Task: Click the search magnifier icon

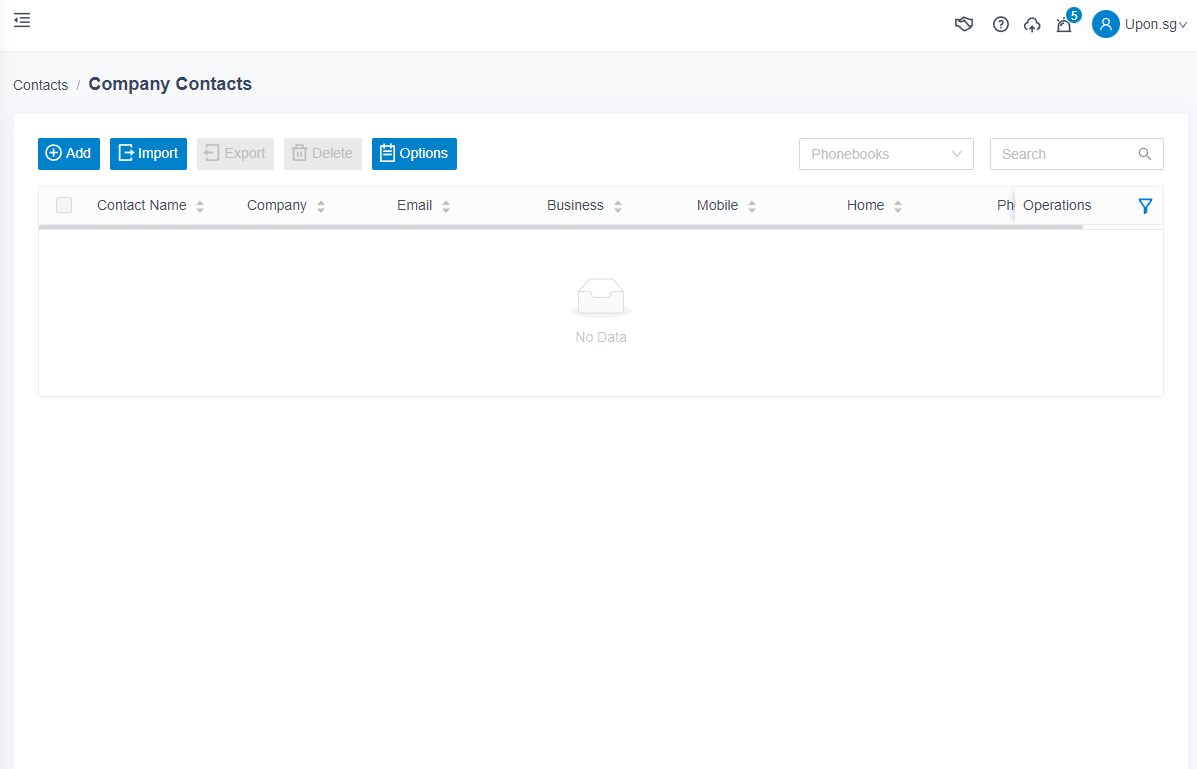Action: tap(1145, 154)
